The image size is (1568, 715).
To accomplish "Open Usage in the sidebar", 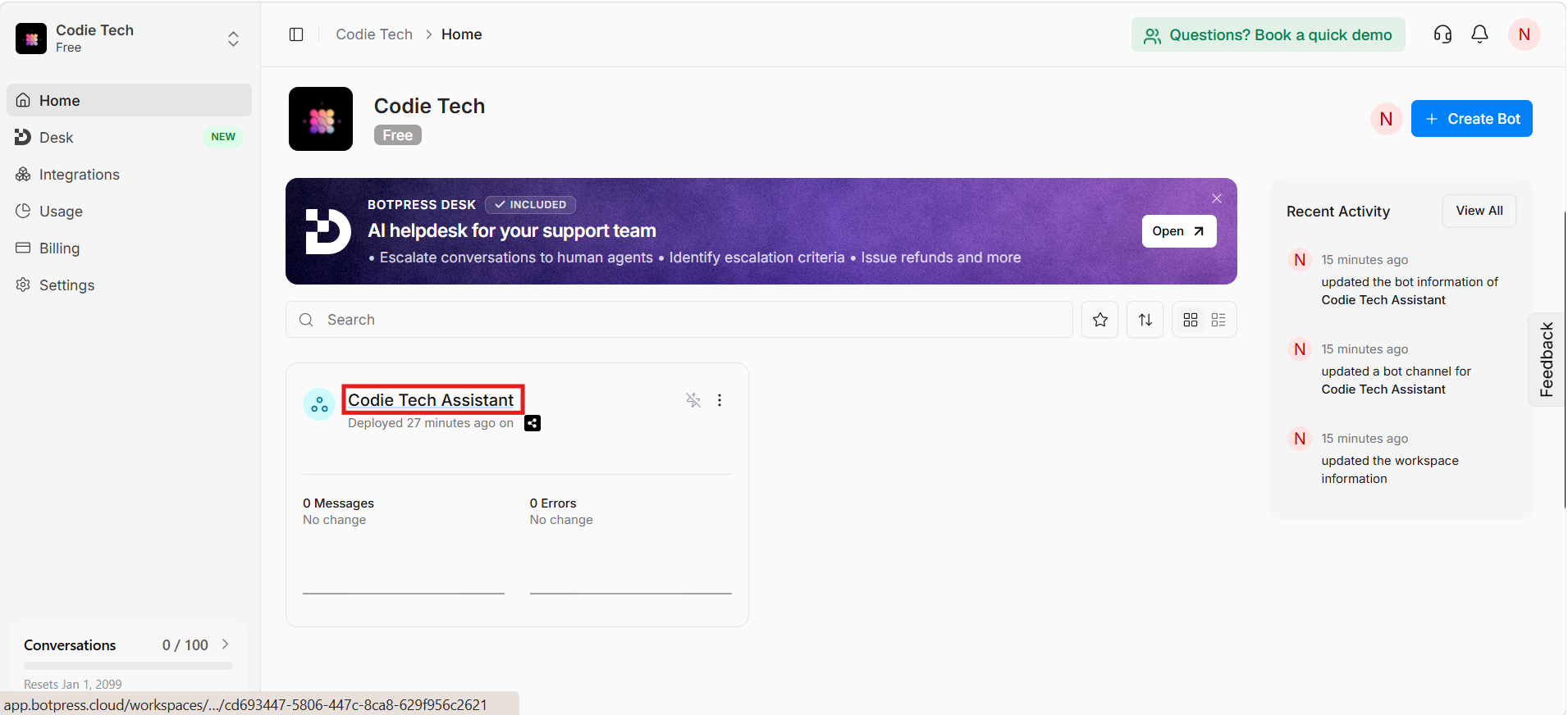I will (x=130, y=211).
